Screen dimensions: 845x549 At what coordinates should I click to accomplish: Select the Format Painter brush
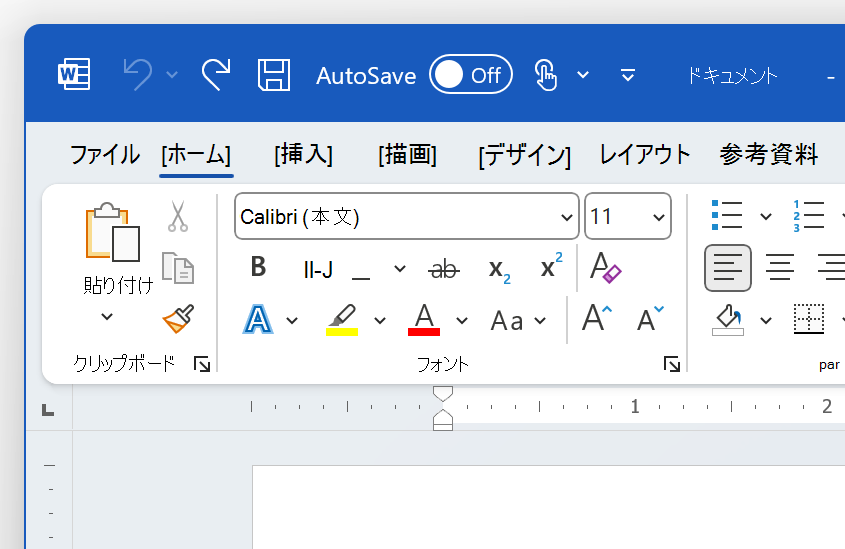[178, 318]
